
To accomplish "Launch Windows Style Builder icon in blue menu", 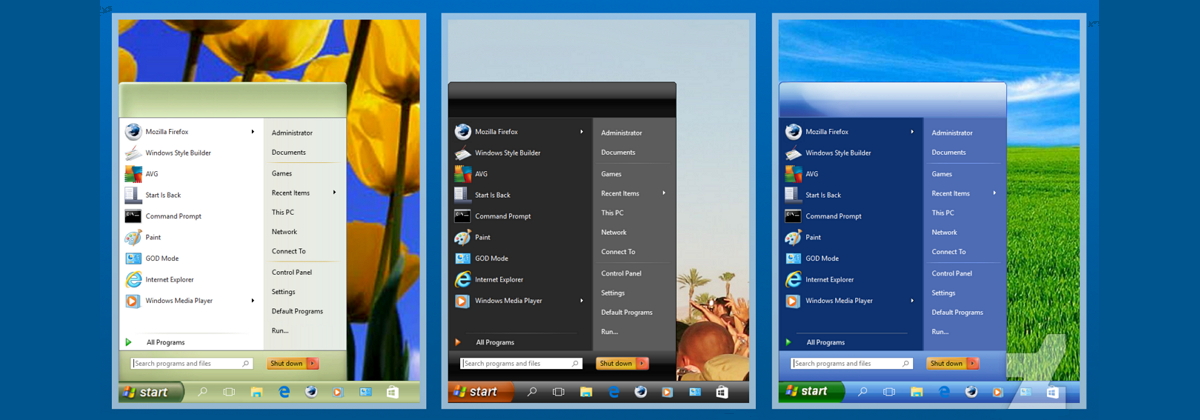I will (x=793, y=153).
